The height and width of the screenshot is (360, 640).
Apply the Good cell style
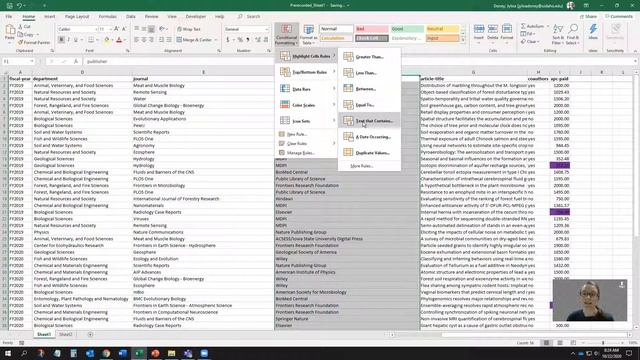(407, 29)
